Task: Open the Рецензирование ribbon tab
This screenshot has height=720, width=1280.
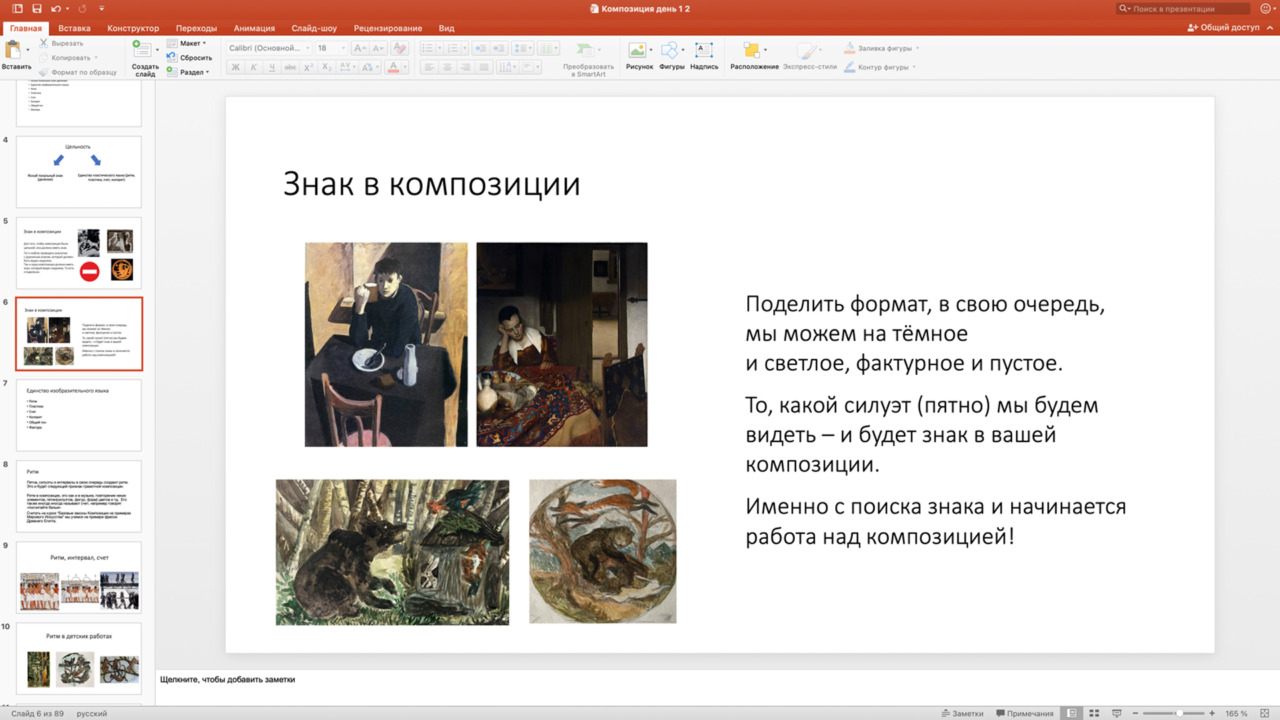Action: pos(388,28)
